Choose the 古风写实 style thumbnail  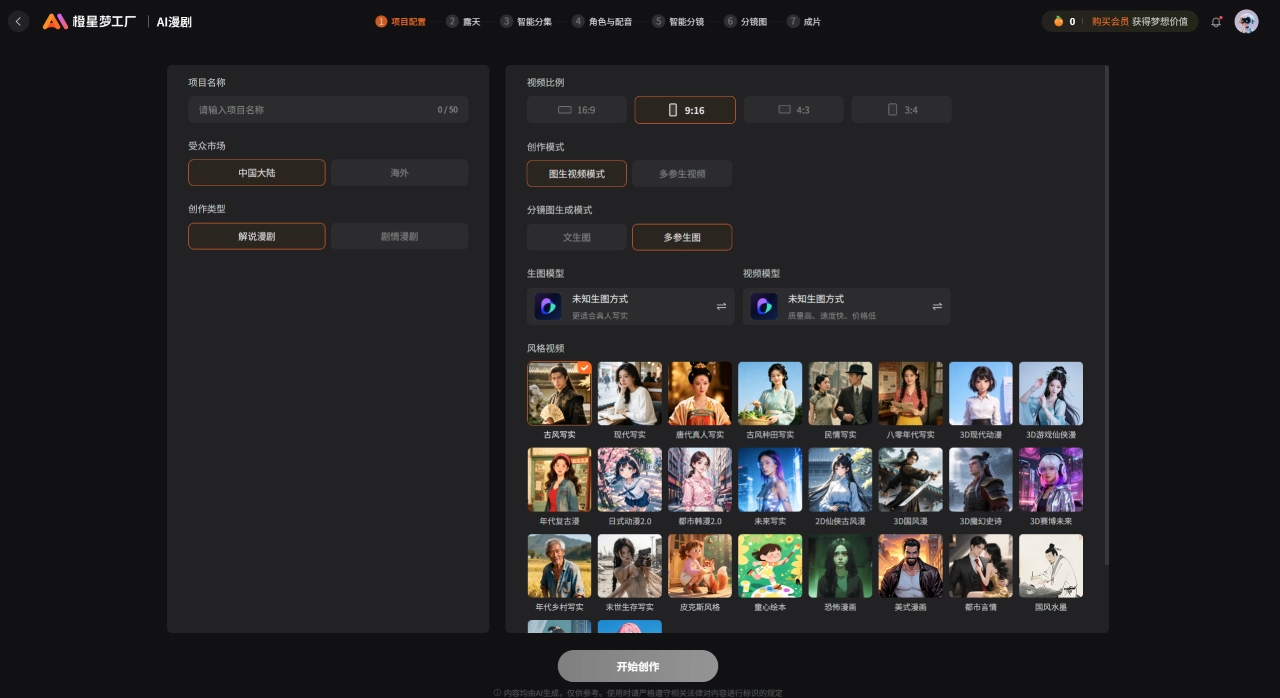(560, 394)
